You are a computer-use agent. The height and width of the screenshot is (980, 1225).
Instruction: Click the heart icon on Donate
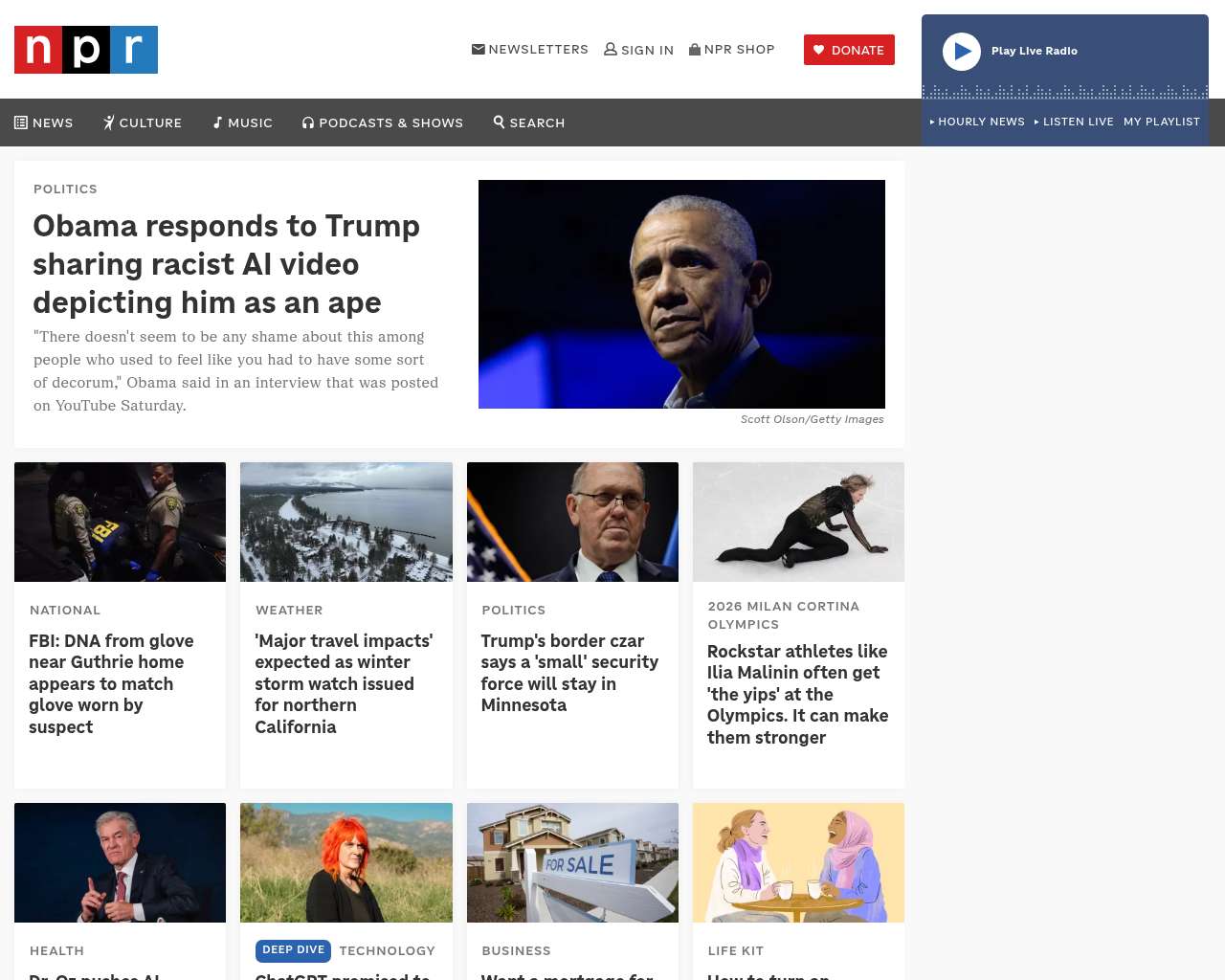coord(818,50)
